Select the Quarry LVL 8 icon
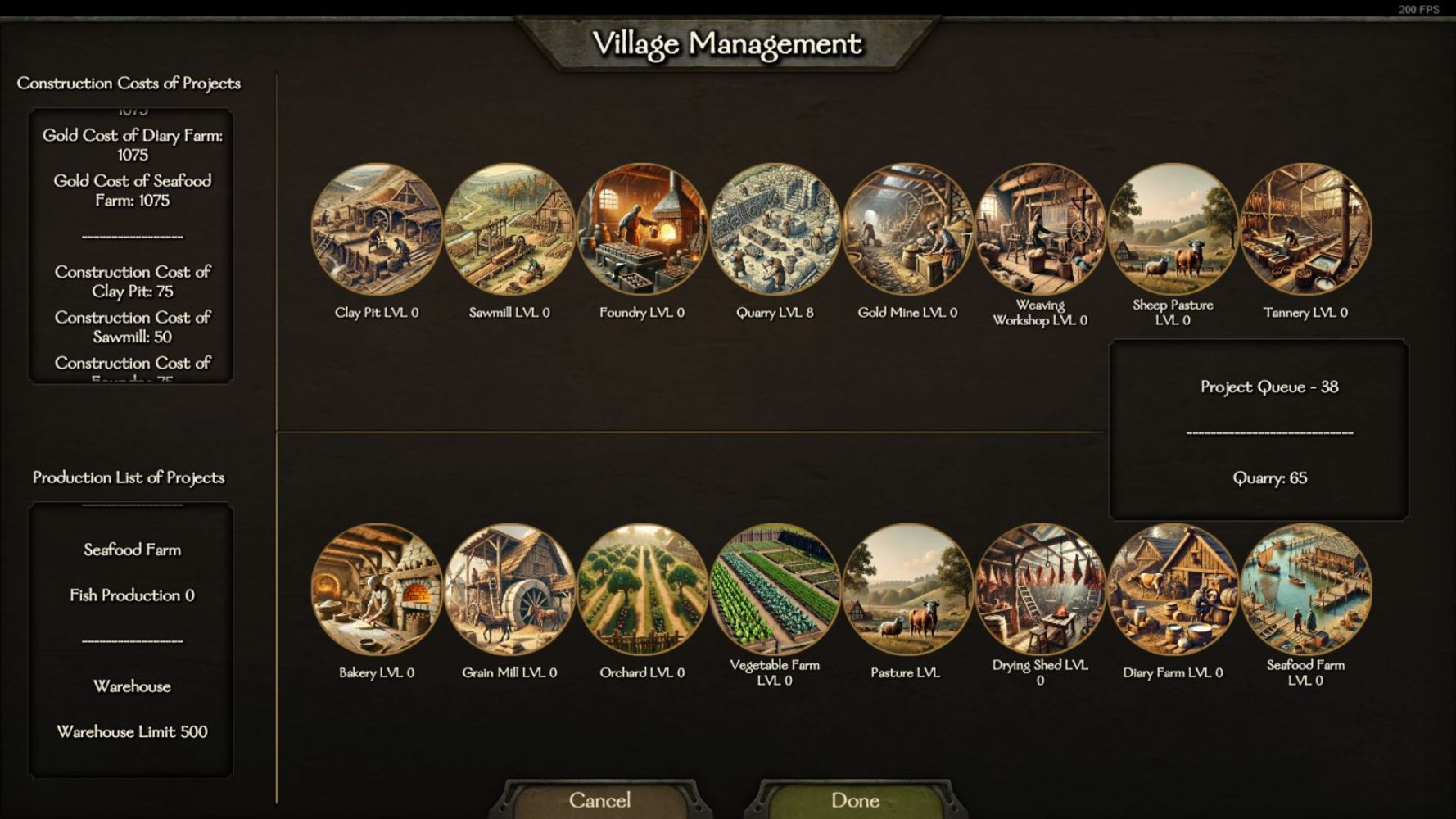The height and width of the screenshot is (819, 1456). click(775, 229)
